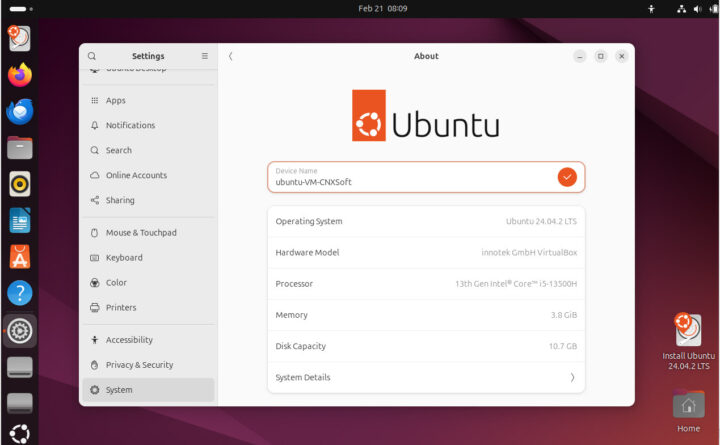The image size is (720, 445).
Task: Open Mouse & Touchpad settings
Action: (x=141, y=233)
